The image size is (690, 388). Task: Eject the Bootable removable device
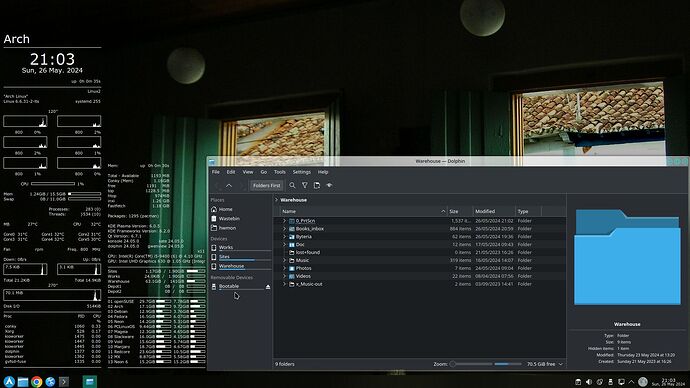pos(268,287)
